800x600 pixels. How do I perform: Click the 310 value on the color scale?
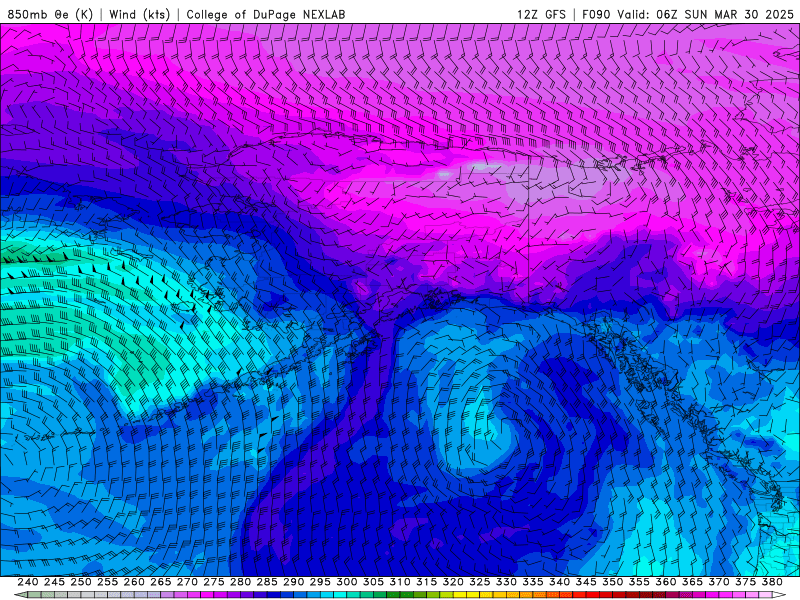(399, 582)
